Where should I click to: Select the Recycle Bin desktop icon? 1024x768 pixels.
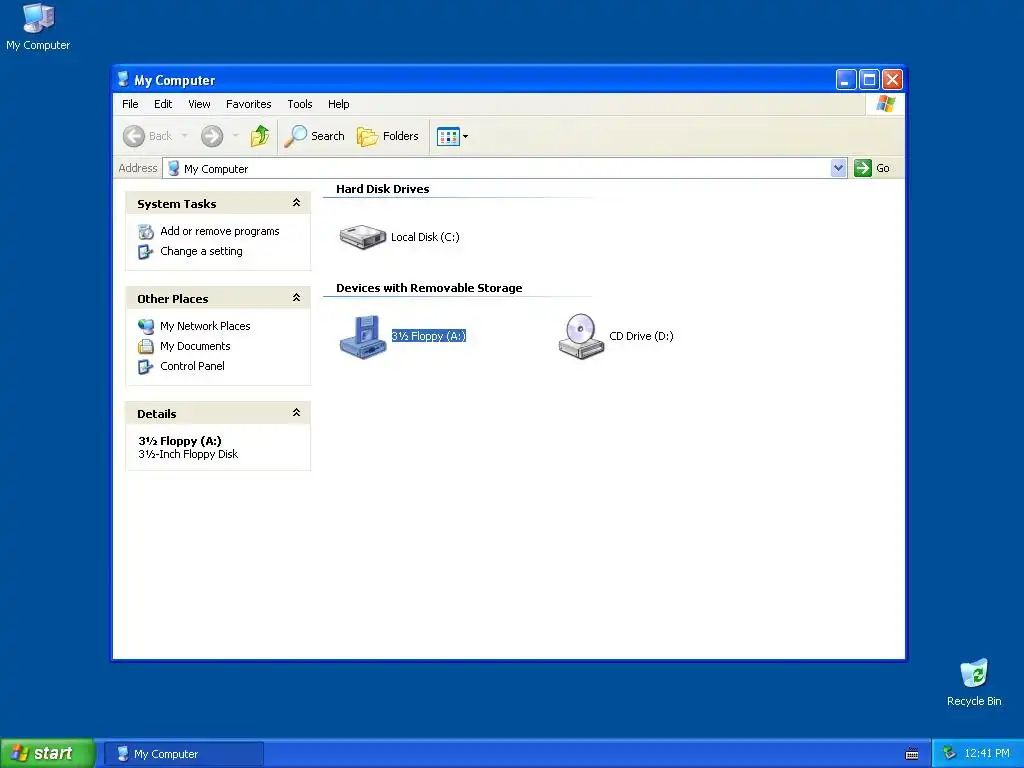974,682
